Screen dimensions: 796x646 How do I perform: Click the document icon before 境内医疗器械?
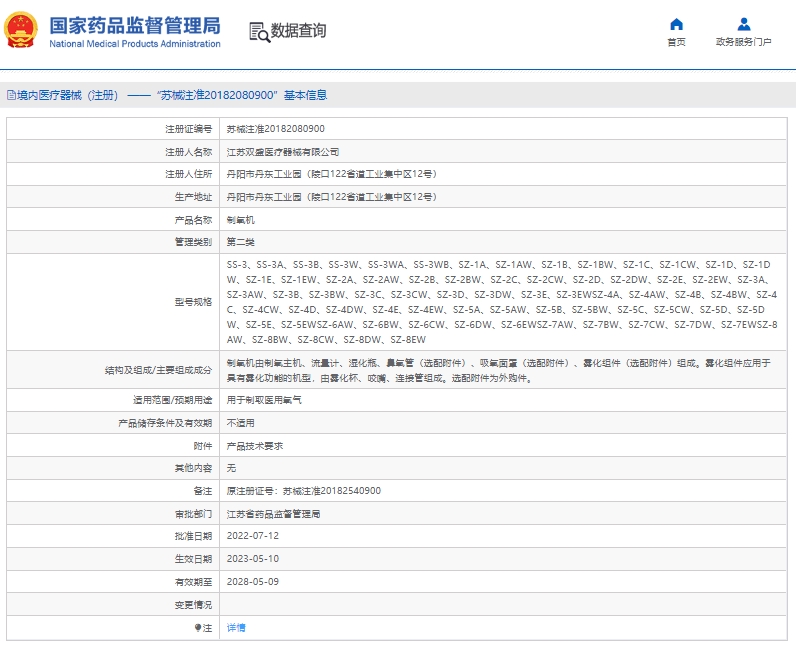[11, 95]
